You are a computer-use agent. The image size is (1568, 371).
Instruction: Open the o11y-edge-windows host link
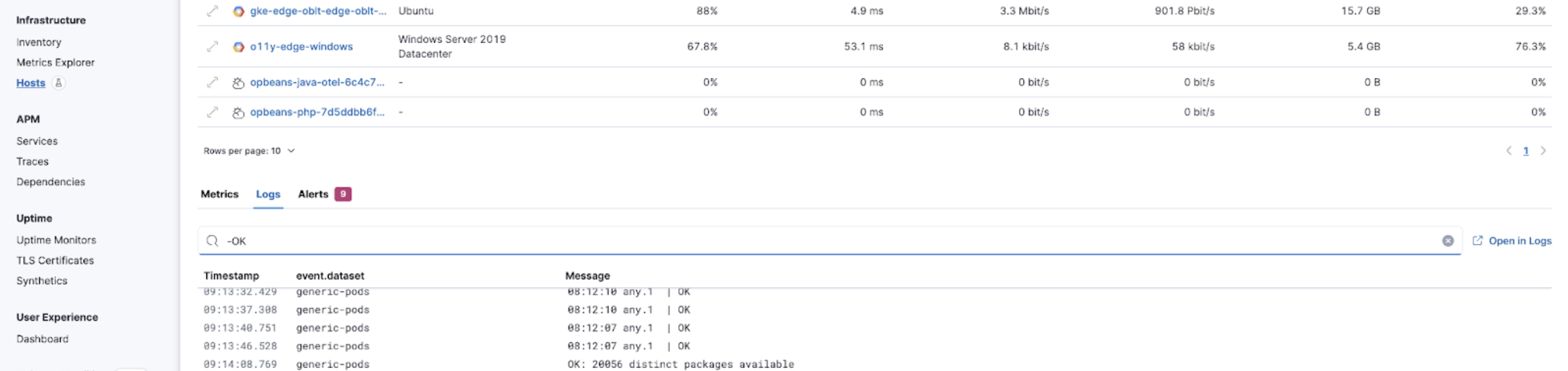[301, 46]
